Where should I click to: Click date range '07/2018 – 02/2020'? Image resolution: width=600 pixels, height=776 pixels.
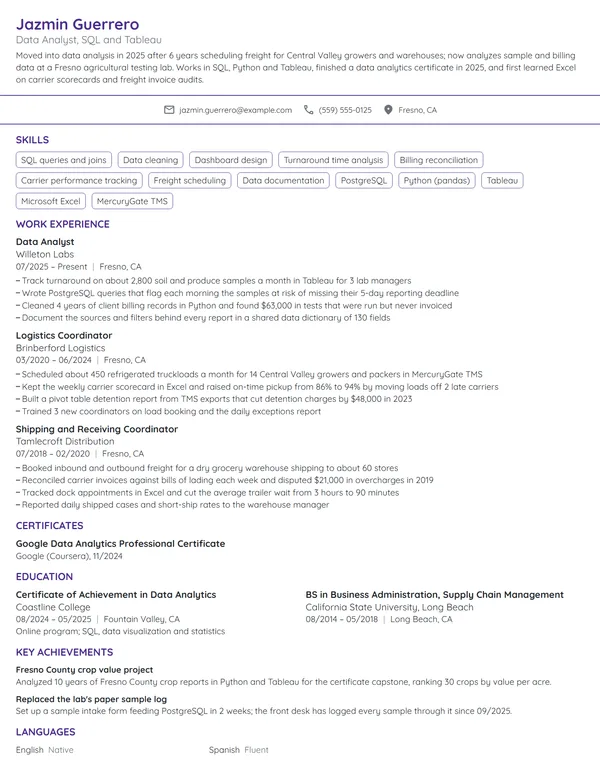coord(53,454)
